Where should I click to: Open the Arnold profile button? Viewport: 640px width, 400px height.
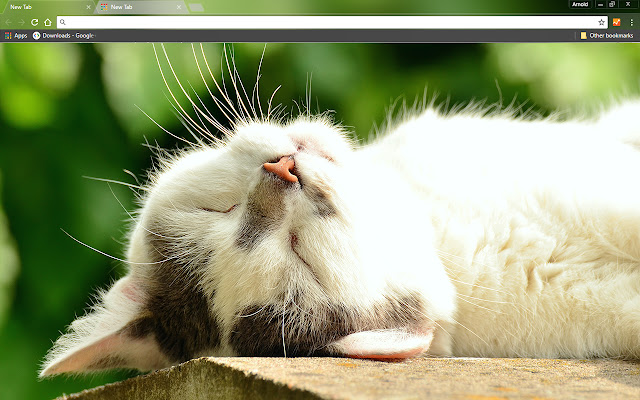(580, 4)
